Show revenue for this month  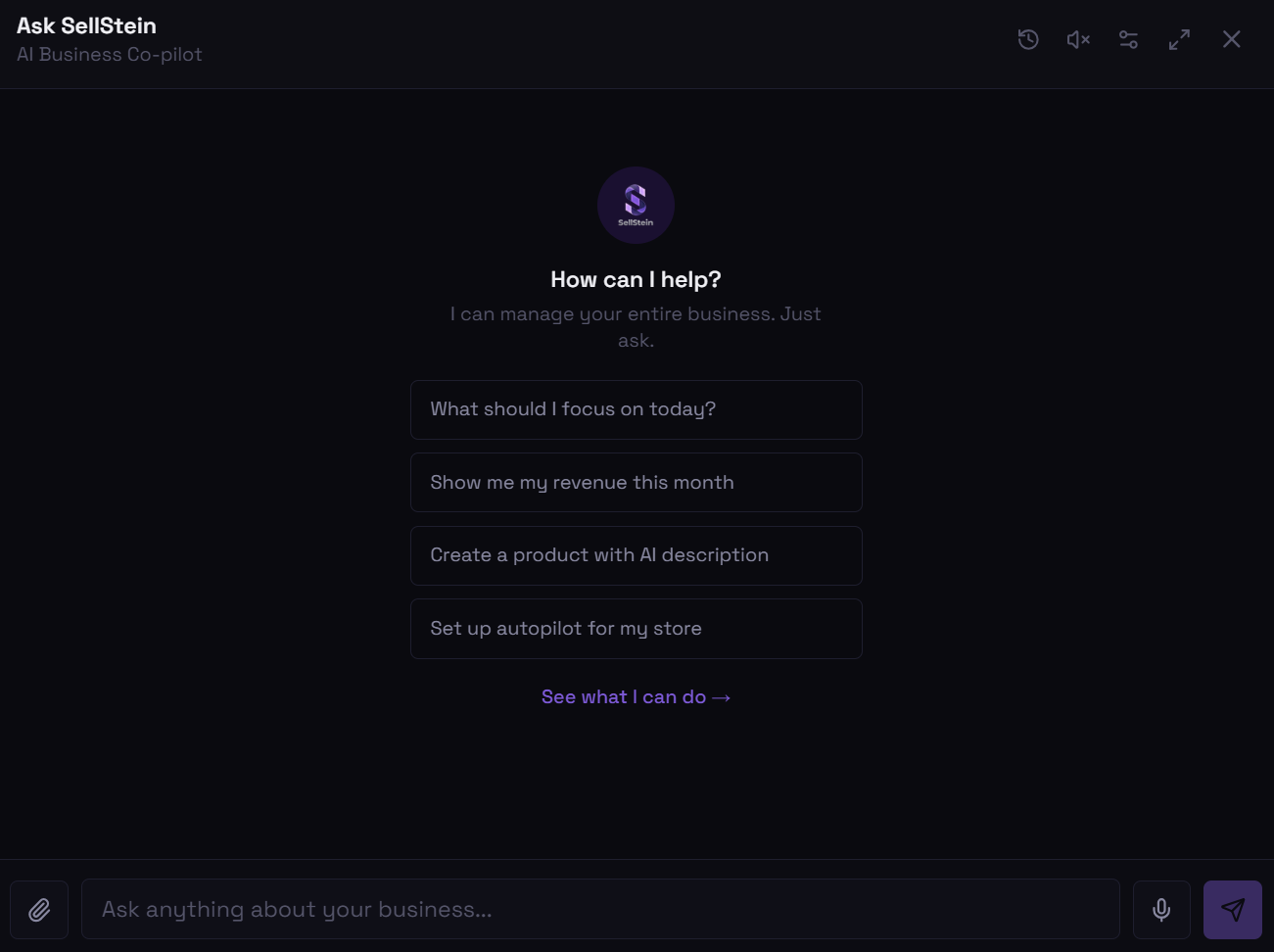tap(636, 482)
